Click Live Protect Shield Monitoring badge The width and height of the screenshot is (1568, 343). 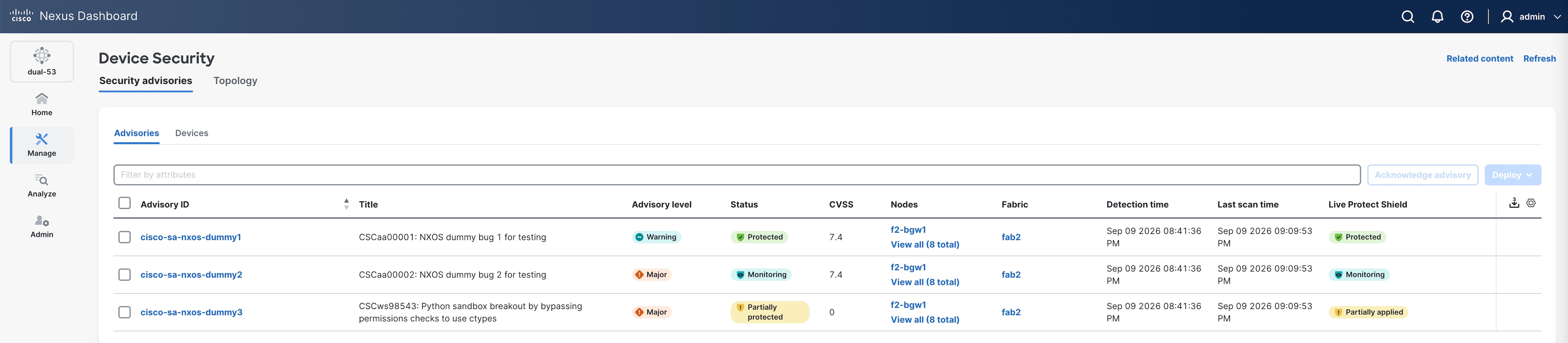[1359, 275]
